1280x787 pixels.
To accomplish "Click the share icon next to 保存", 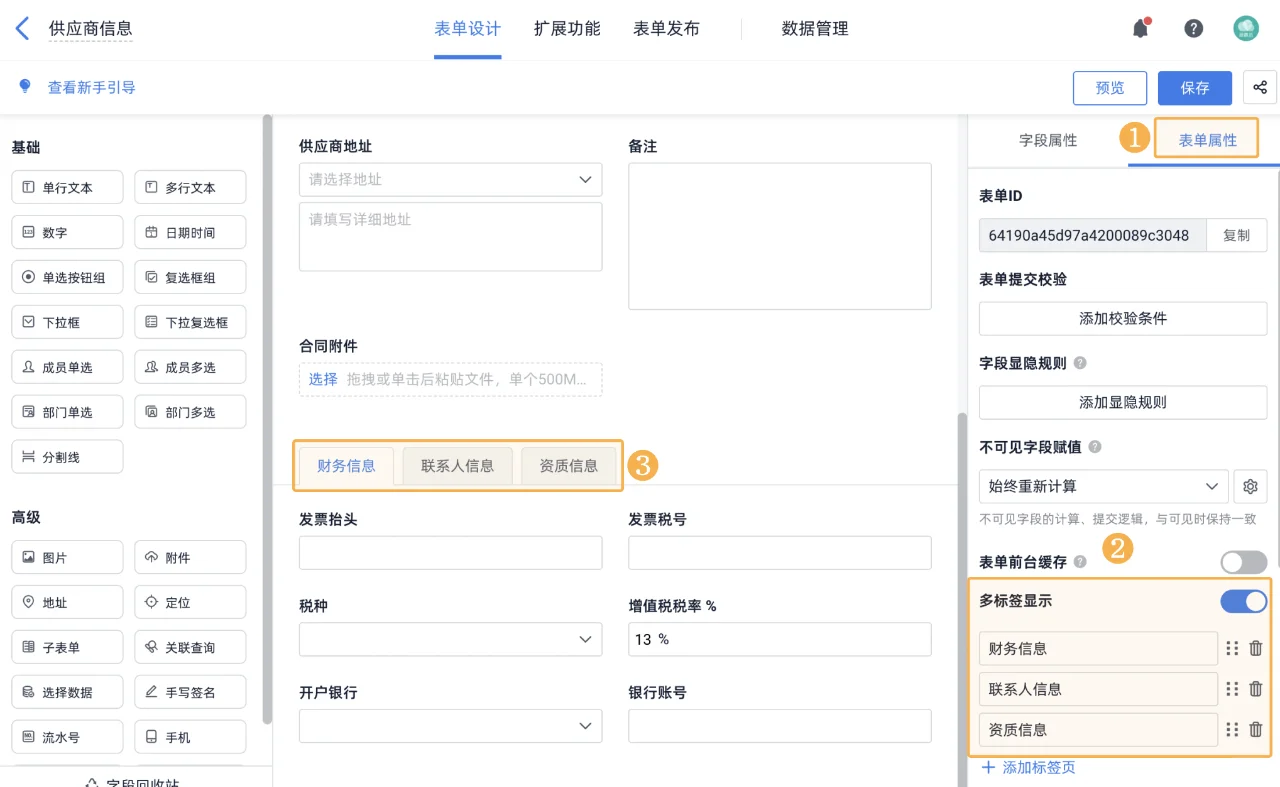I will 1260,88.
